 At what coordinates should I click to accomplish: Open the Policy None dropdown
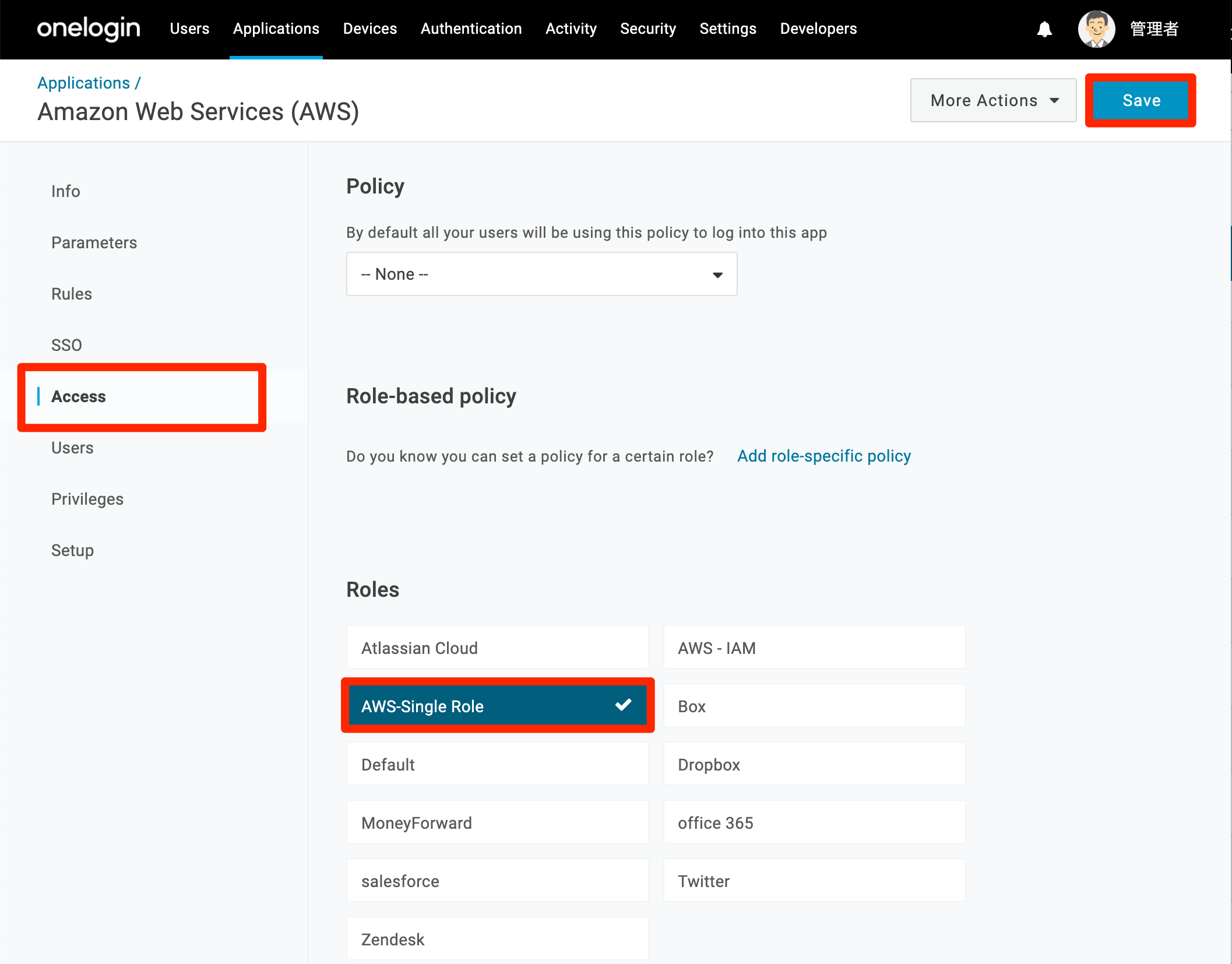541,274
